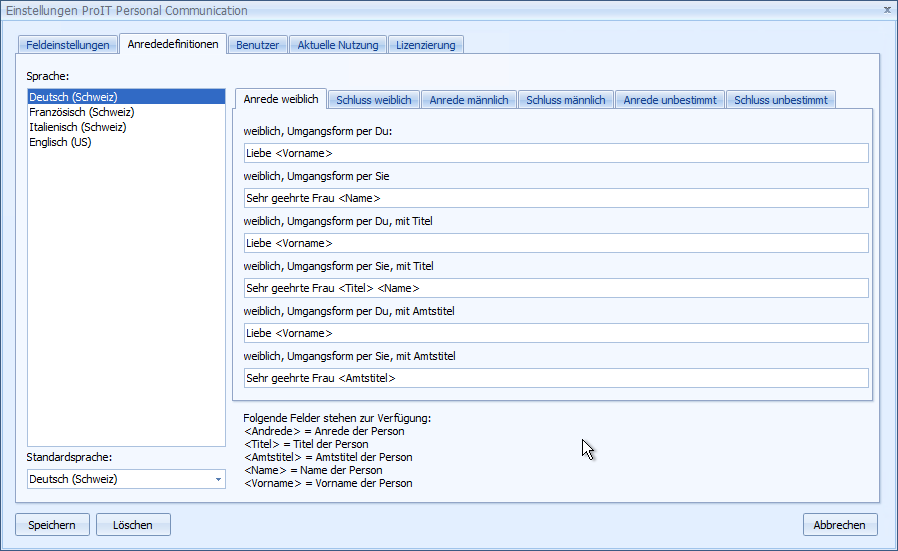The height and width of the screenshot is (551, 898).
Task: Select the Schluss unbestimmt tab
Action: coord(780,100)
